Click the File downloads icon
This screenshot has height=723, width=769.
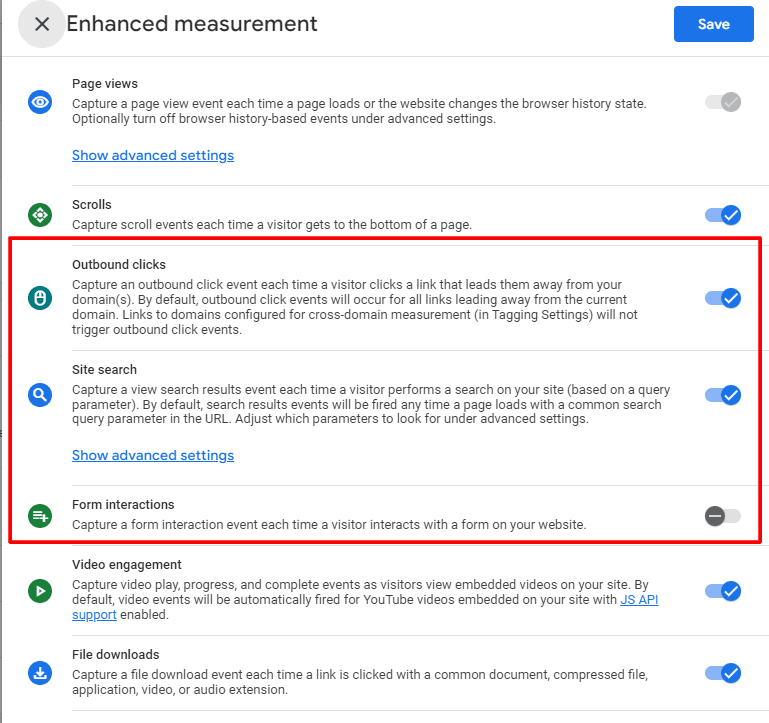click(x=40, y=673)
